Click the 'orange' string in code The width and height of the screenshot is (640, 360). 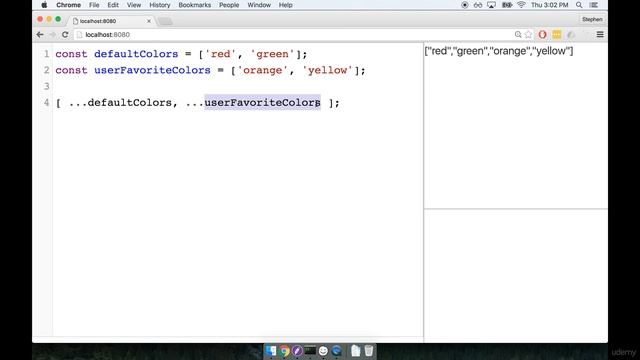[262, 70]
